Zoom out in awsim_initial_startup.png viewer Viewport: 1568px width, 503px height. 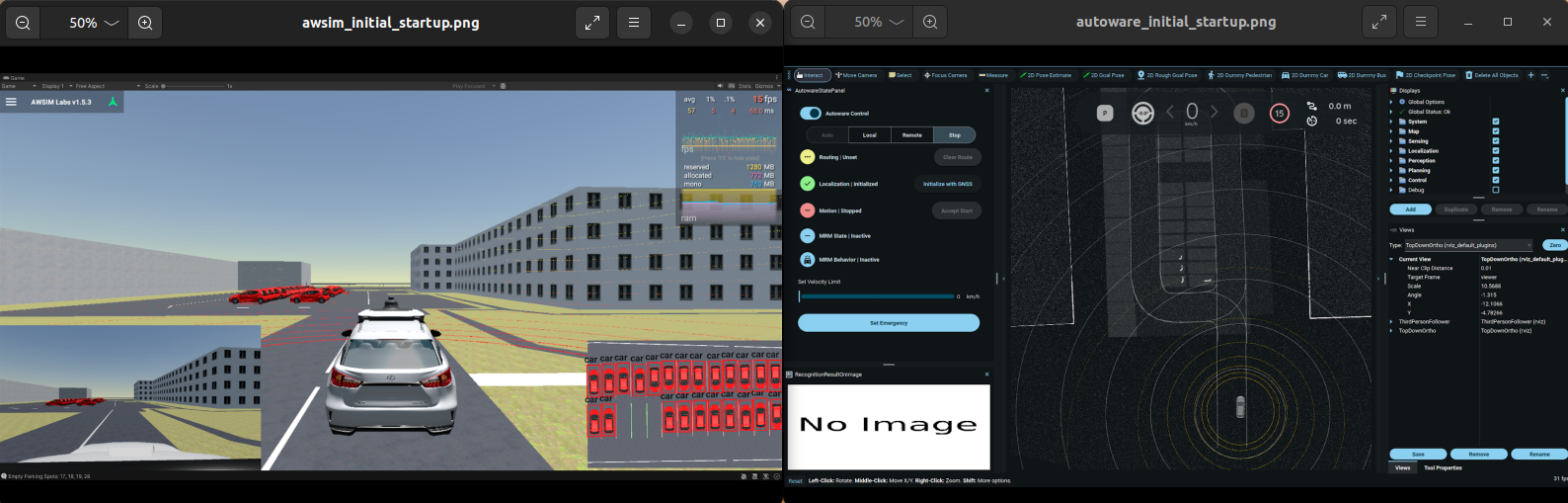pyautogui.click(x=23, y=23)
